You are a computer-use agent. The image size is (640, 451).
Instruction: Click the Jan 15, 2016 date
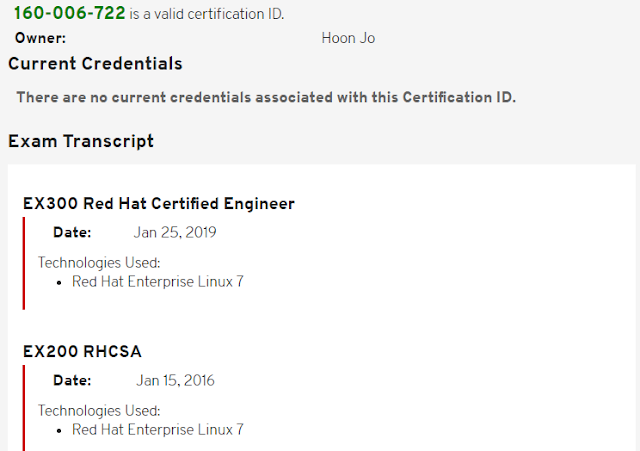point(175,380)
